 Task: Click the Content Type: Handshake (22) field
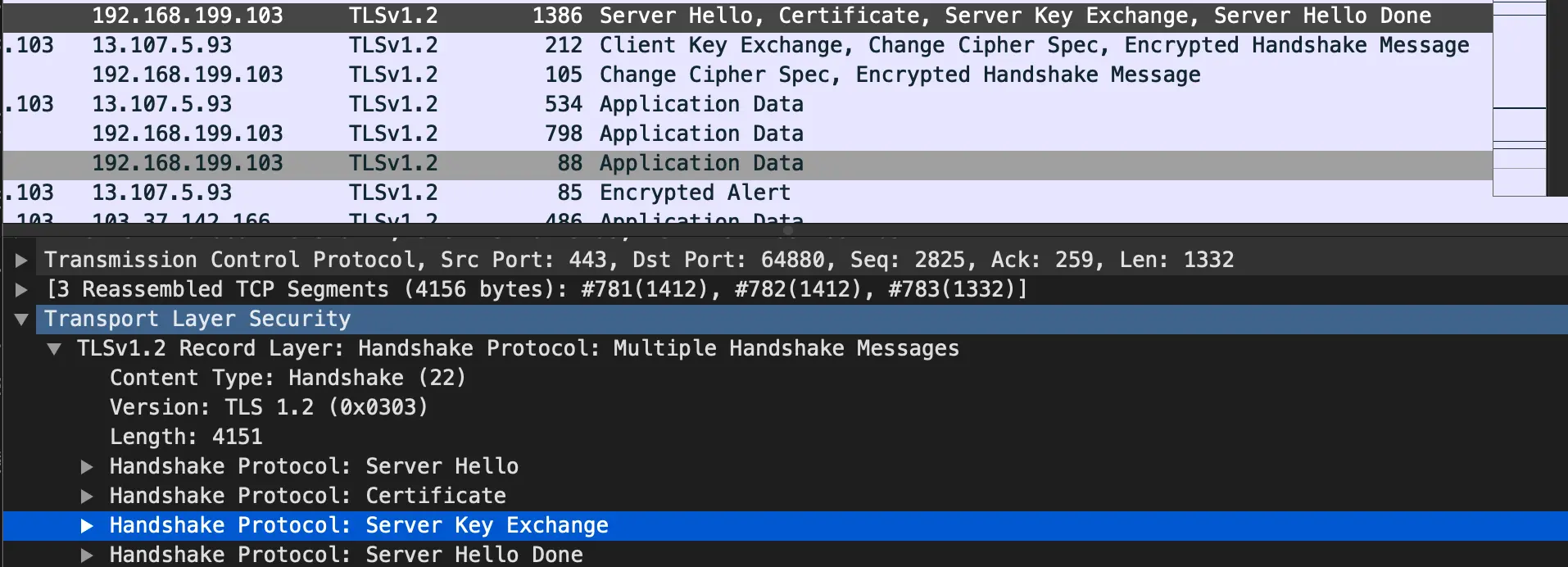tap(288, 378)
